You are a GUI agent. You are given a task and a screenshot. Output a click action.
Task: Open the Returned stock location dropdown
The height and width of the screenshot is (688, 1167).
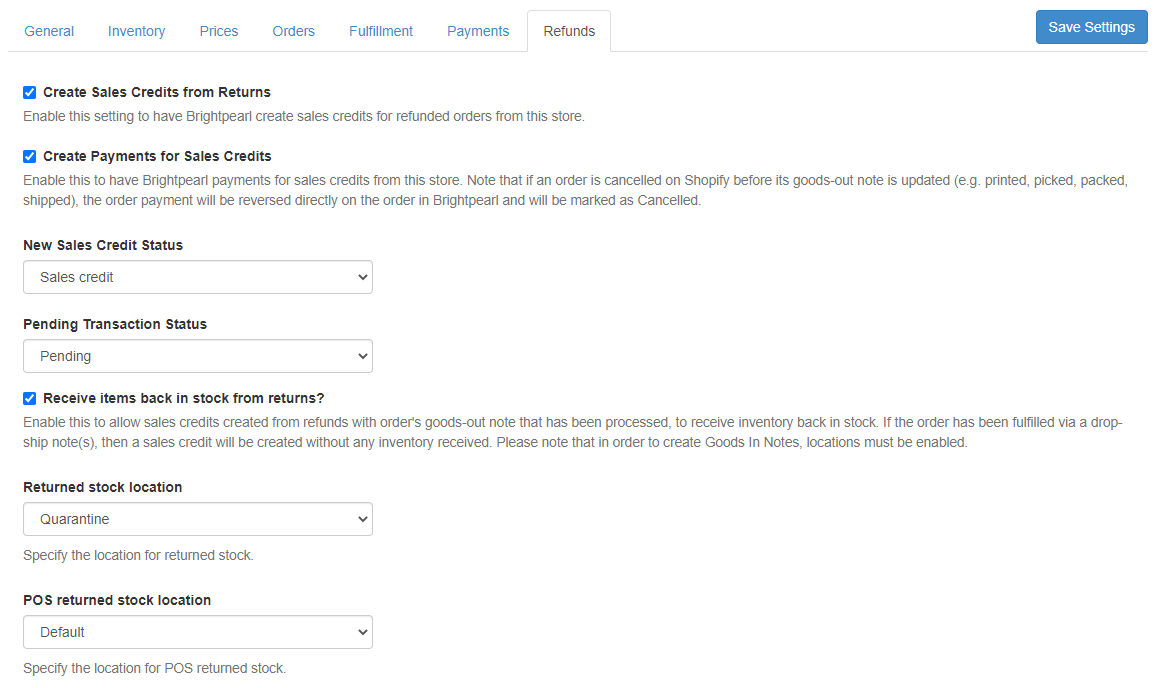coord(197,519)
